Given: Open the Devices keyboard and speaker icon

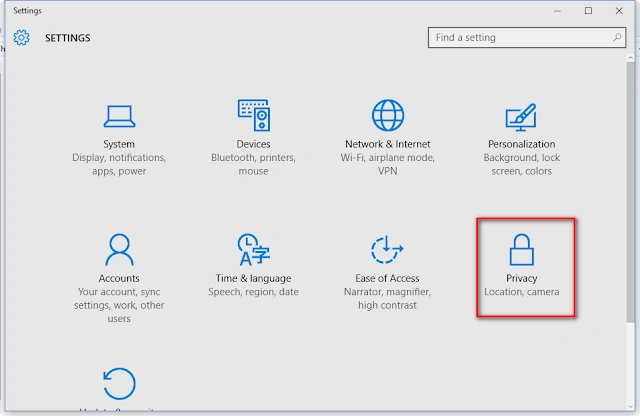Looking at the screenshot, I should point(253,115).
